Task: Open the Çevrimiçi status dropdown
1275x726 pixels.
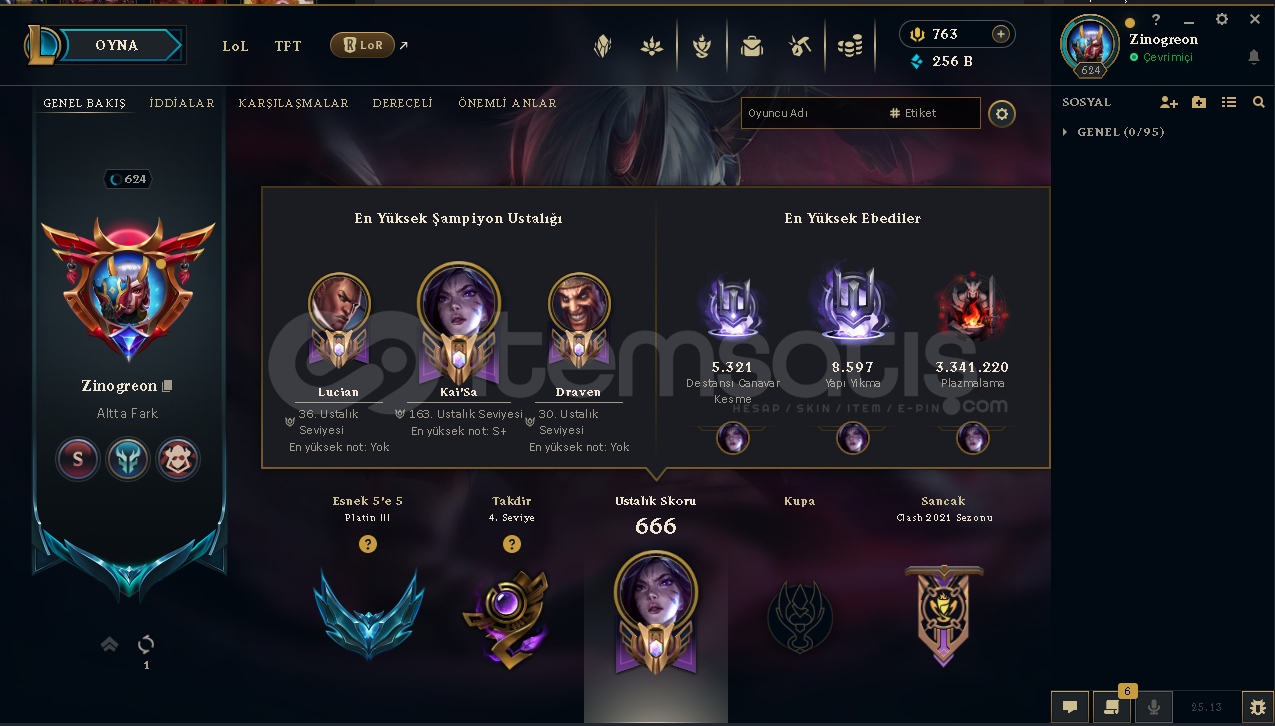Action: click(x=1161, y=58)
